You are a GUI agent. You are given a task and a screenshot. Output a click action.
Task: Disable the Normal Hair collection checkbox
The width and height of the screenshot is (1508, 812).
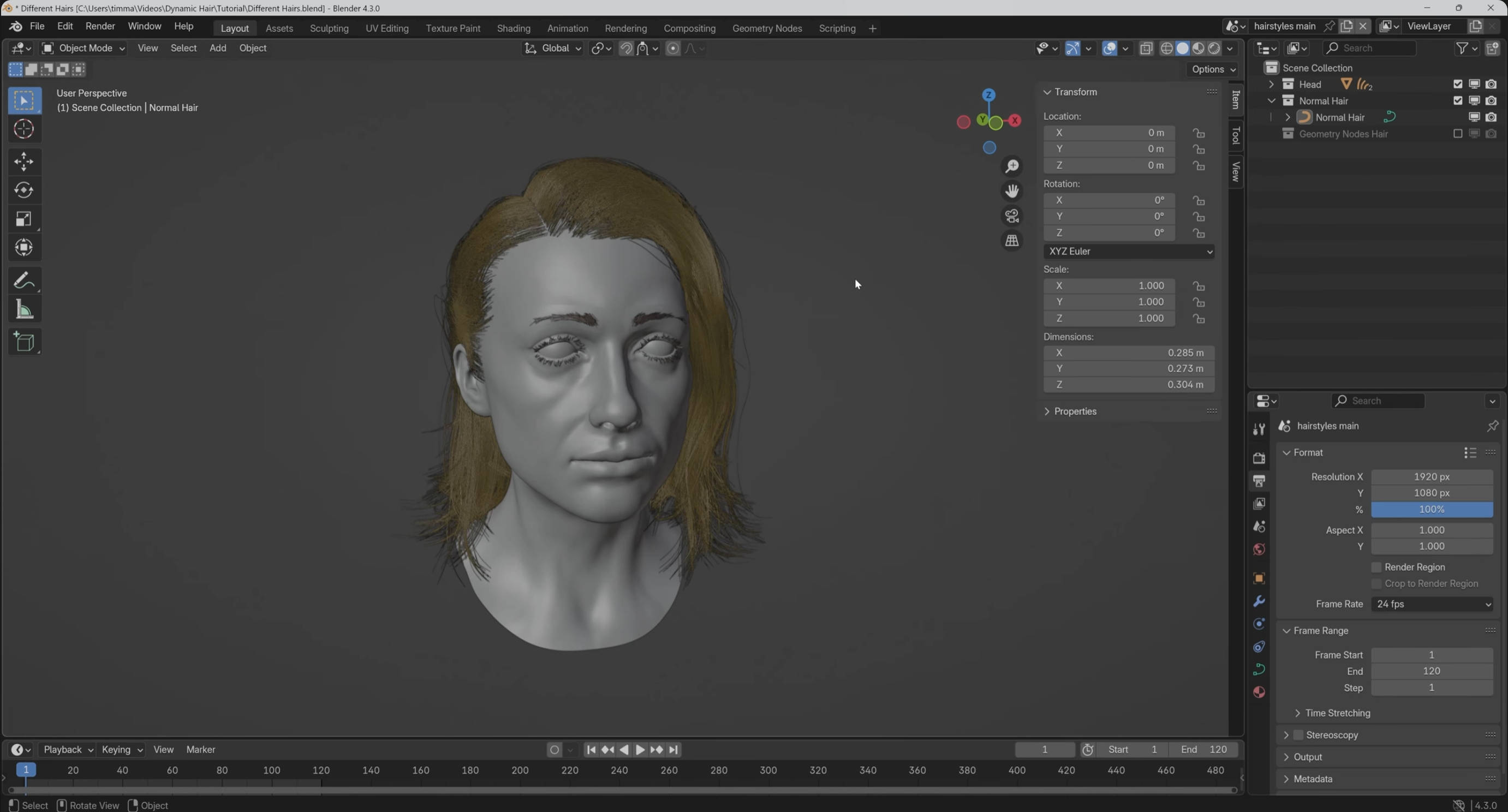1458,101
